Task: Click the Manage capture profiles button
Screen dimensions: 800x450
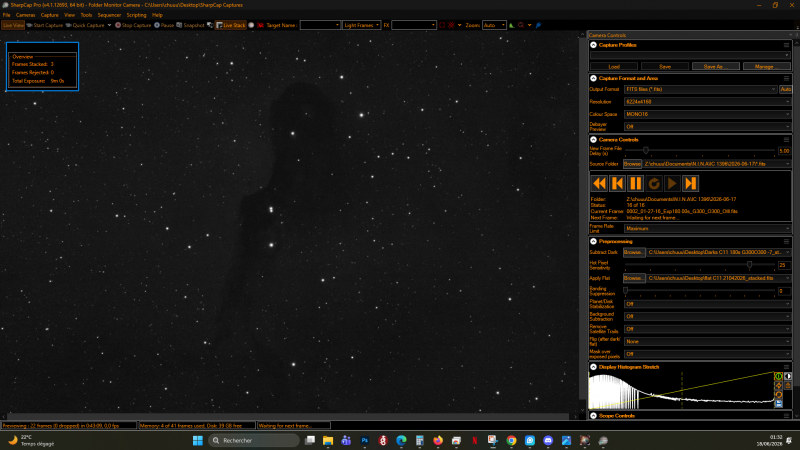Action: (x=767, y=66)
